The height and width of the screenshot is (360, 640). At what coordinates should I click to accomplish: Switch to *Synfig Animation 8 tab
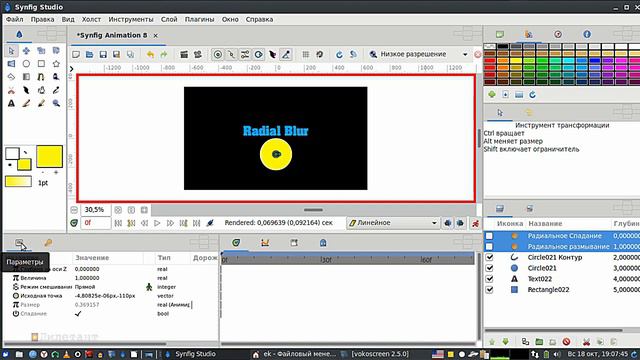[x=112, y=36]
